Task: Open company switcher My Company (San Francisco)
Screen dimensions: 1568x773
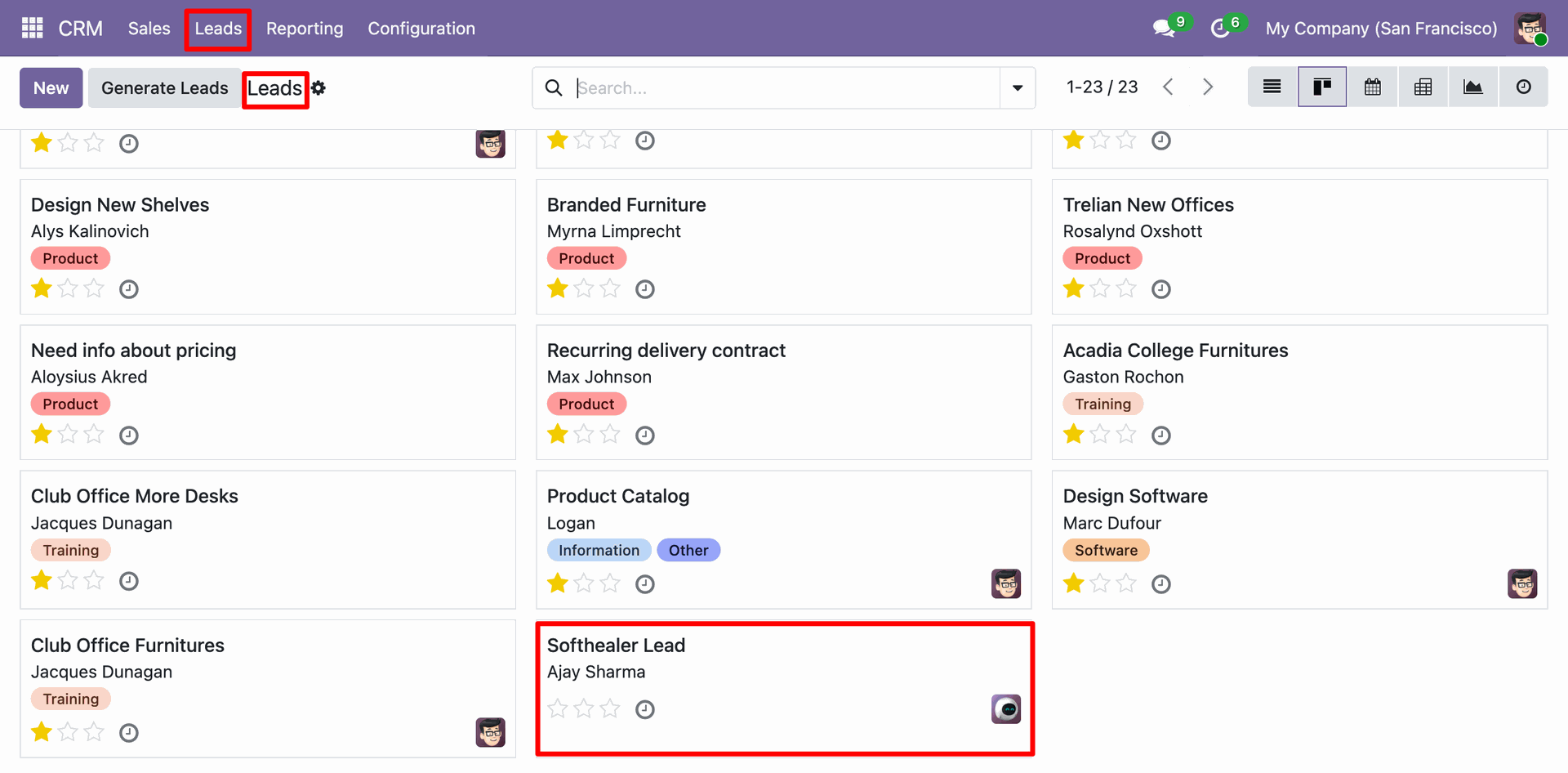Action: [x=1381, y=29]
